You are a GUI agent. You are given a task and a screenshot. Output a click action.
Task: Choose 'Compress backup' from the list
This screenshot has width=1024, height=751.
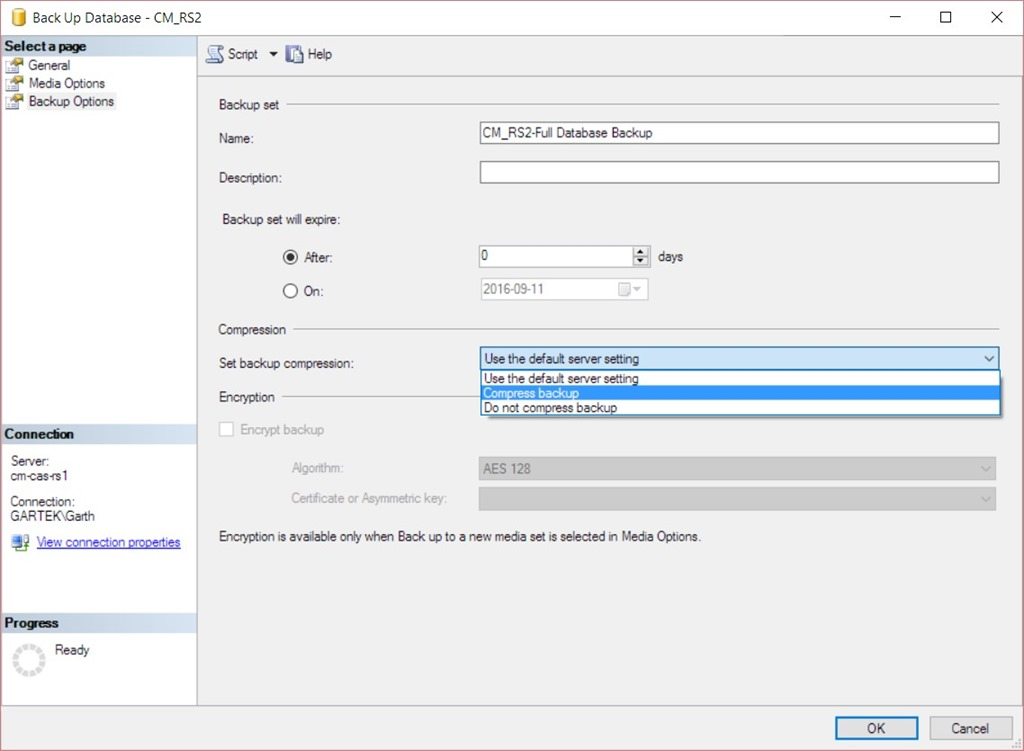tap(740, 393)
